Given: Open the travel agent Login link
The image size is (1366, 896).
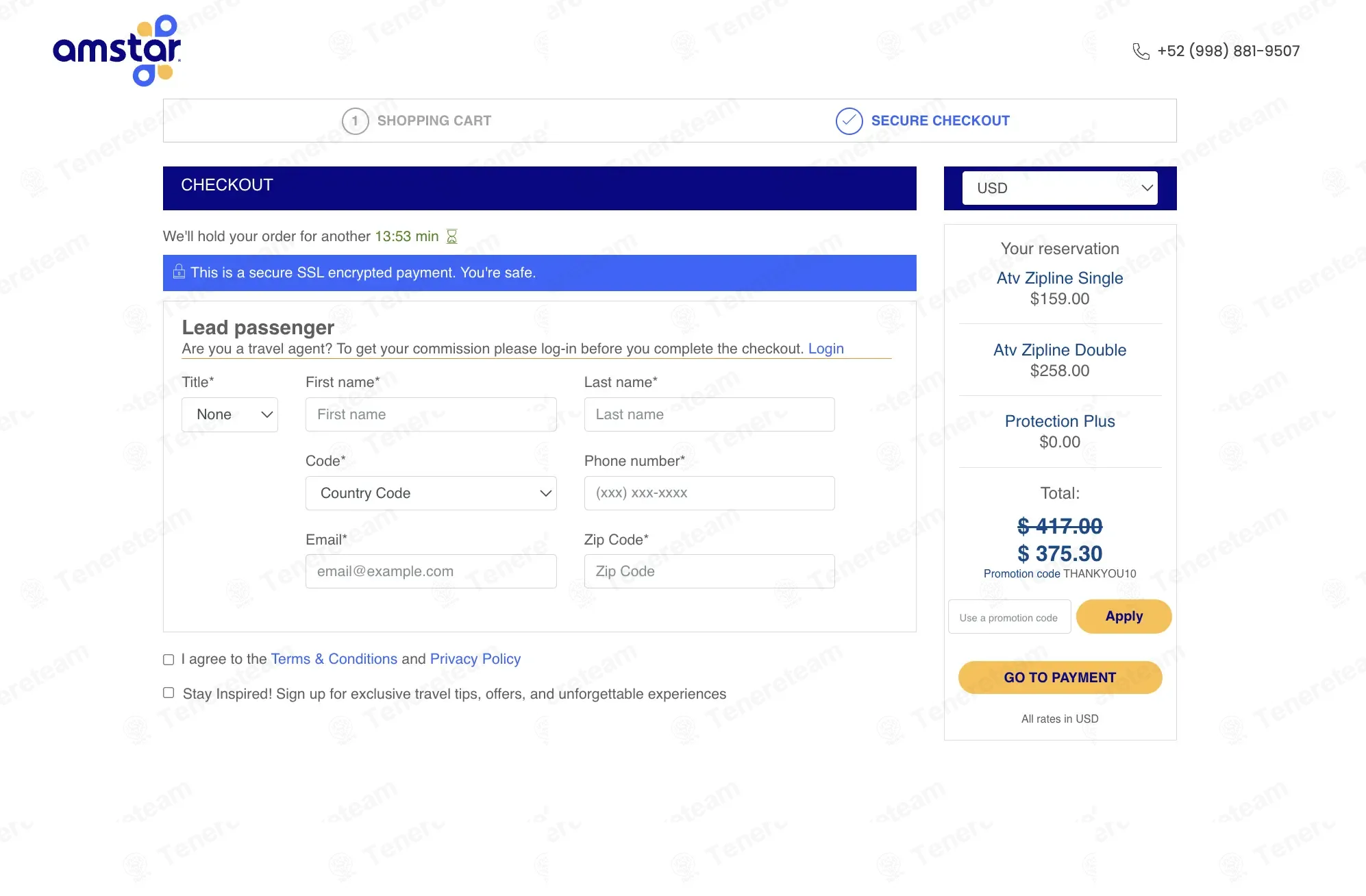Looking at the screenshot, I should click(x=825, y=349).
